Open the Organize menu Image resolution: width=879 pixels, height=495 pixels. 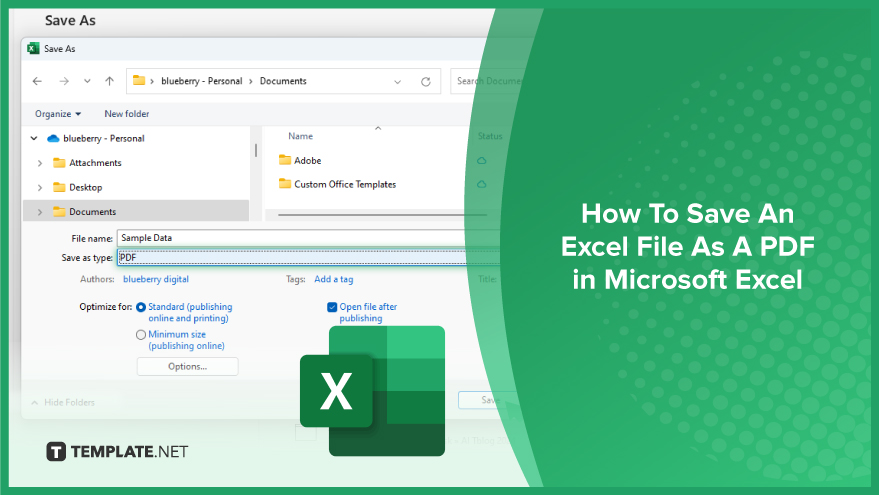(x=58, y=114)
